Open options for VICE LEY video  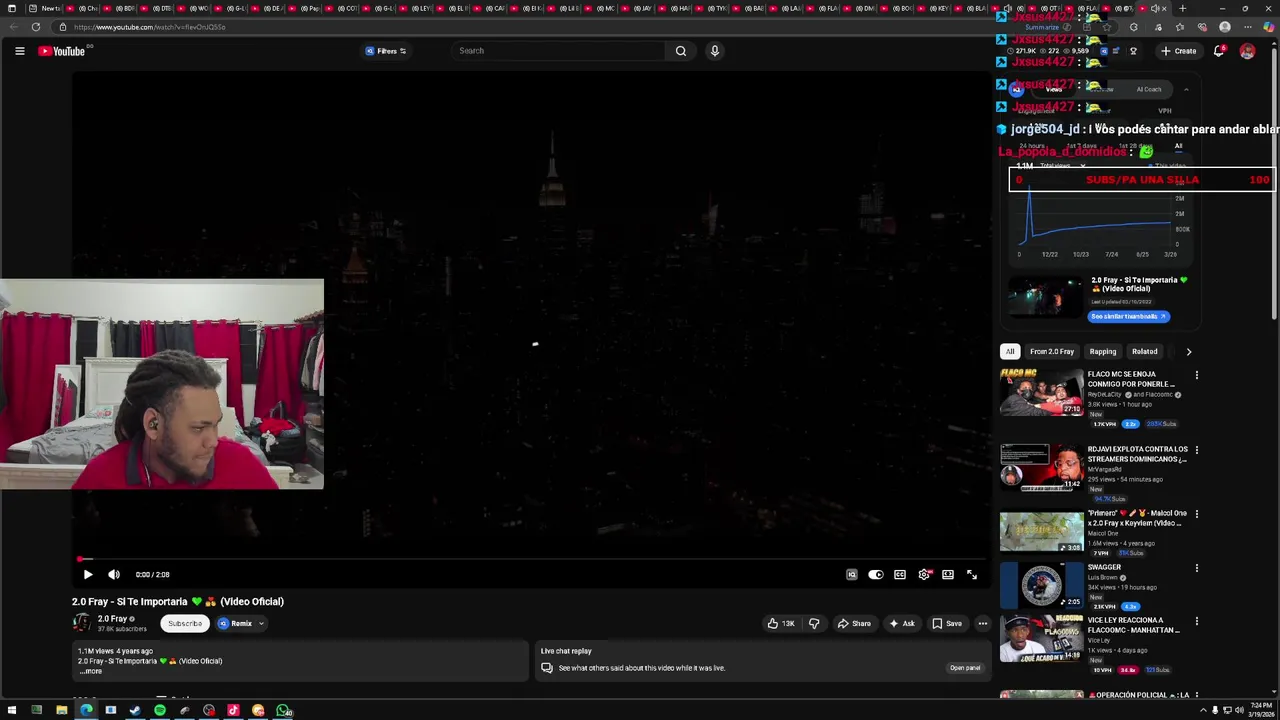click(1196, 622)
